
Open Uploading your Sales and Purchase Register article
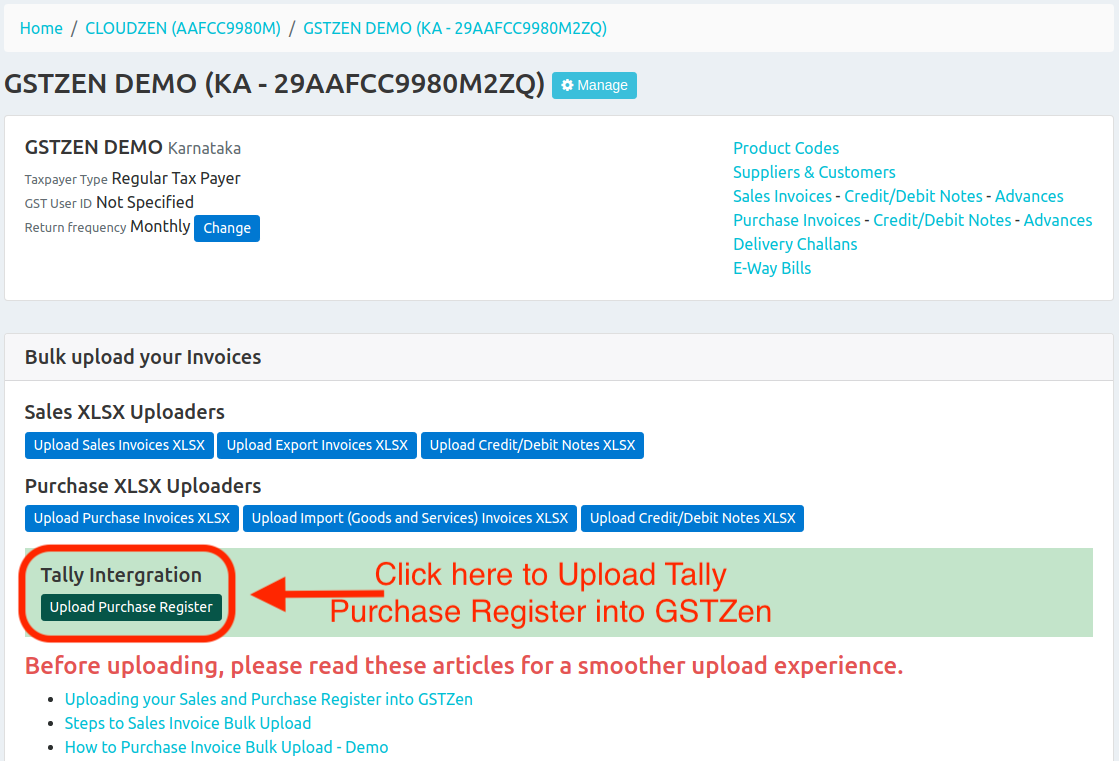coord(268,699)
